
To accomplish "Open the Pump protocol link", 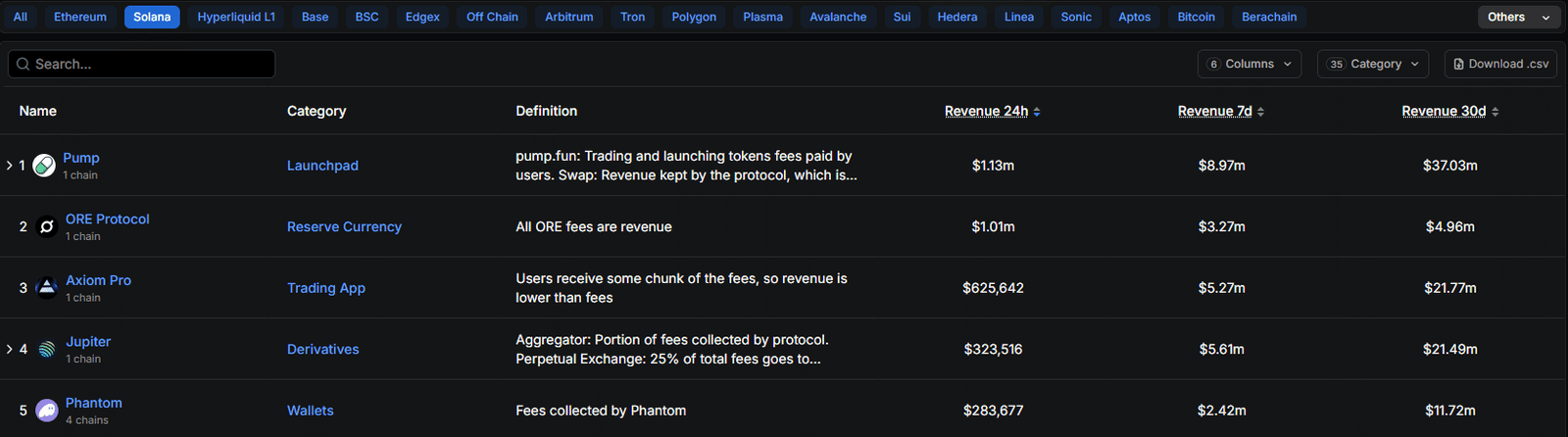I will point(81,158).
